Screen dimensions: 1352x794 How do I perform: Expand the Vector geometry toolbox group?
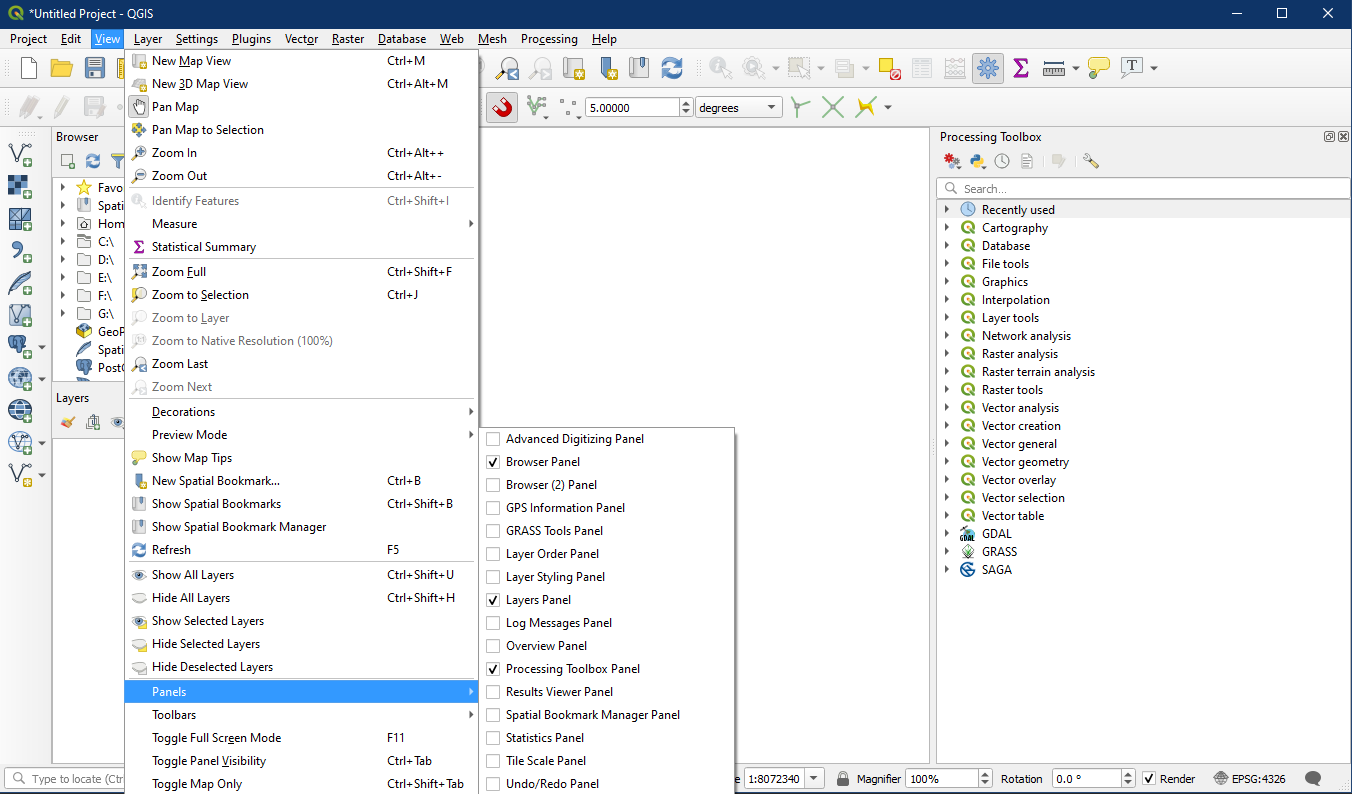[x=947, y=462]
